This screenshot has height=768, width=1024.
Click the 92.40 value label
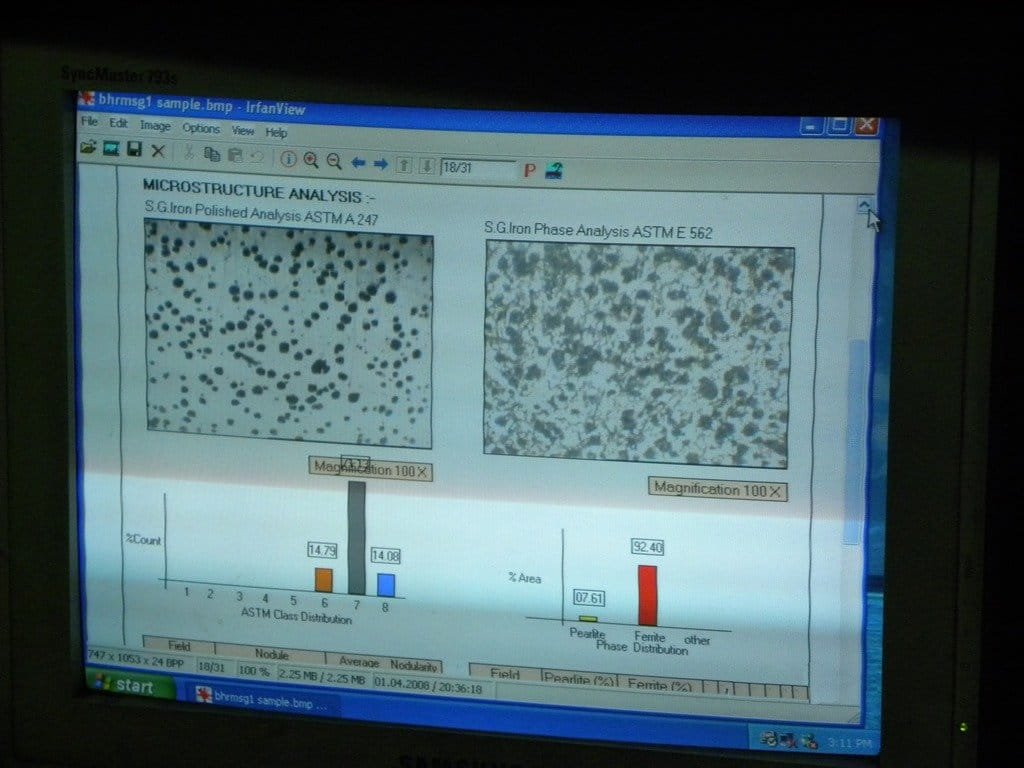pyautogui.click(x=647, y=547)
